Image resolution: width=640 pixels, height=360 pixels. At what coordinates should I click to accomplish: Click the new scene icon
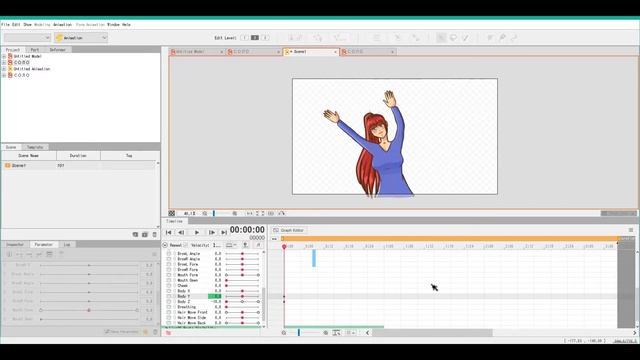click(145, 235)
